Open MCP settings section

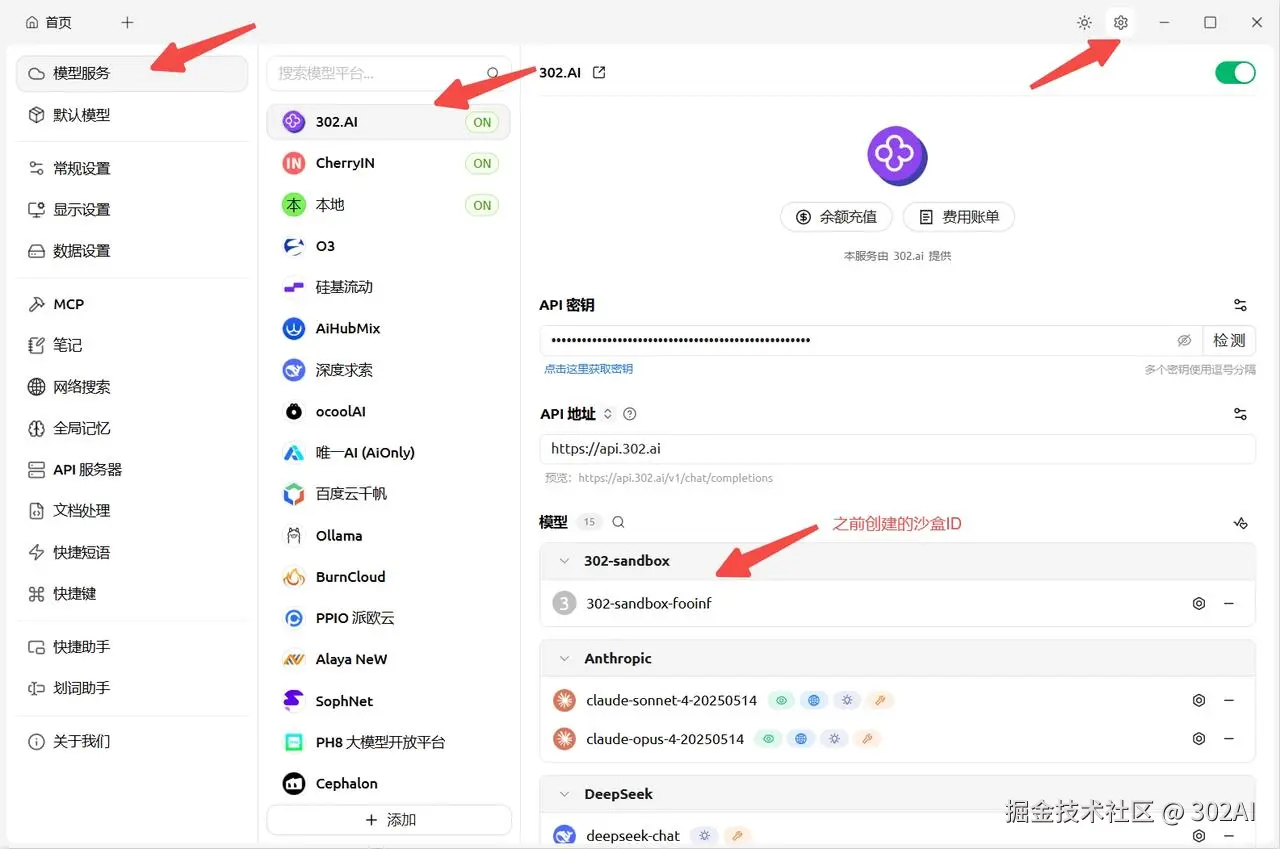[x=132, y=304]
